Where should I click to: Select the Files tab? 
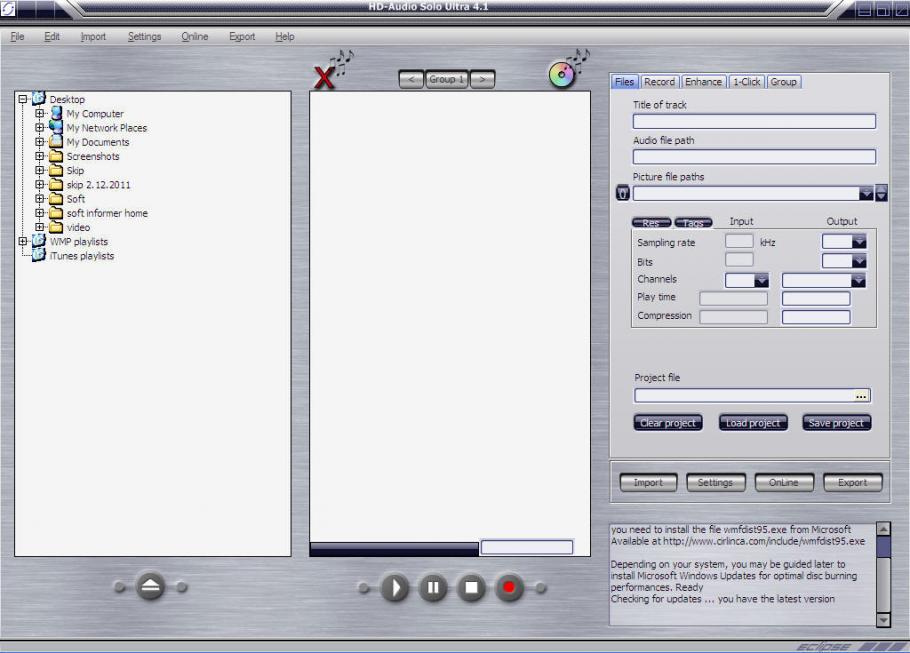pos(624,82)
